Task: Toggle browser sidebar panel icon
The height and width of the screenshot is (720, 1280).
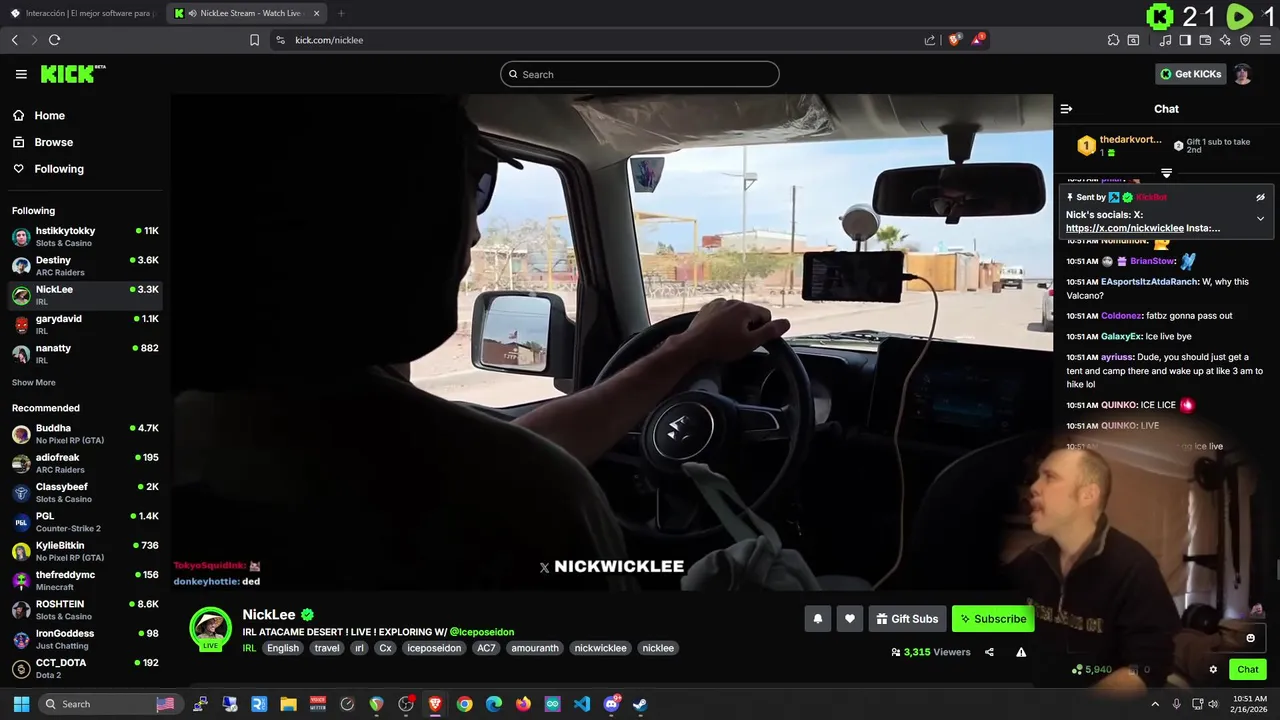Action: point(1185,40)
